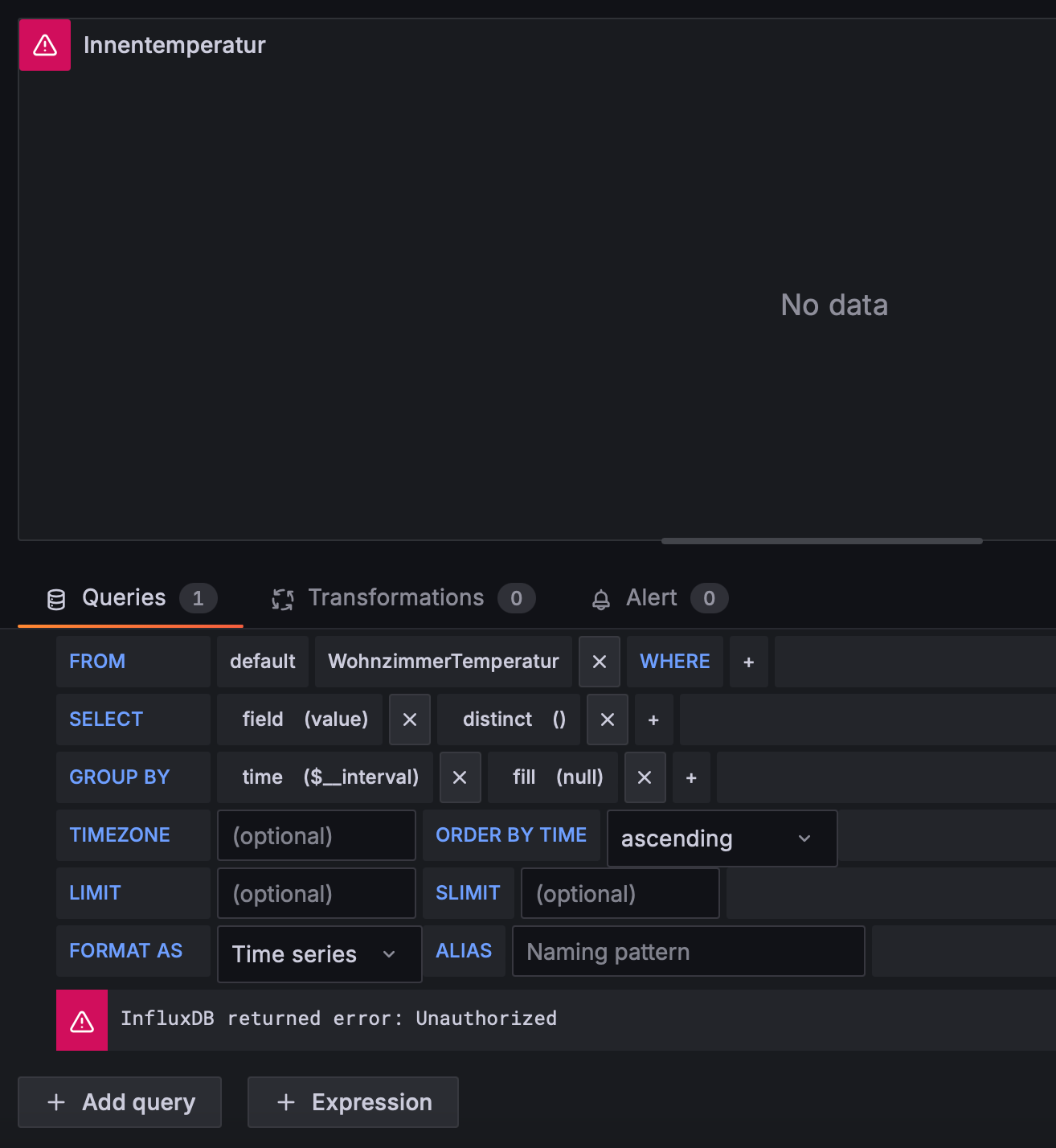Edit the time ($__interval) group by

[325, 777]
